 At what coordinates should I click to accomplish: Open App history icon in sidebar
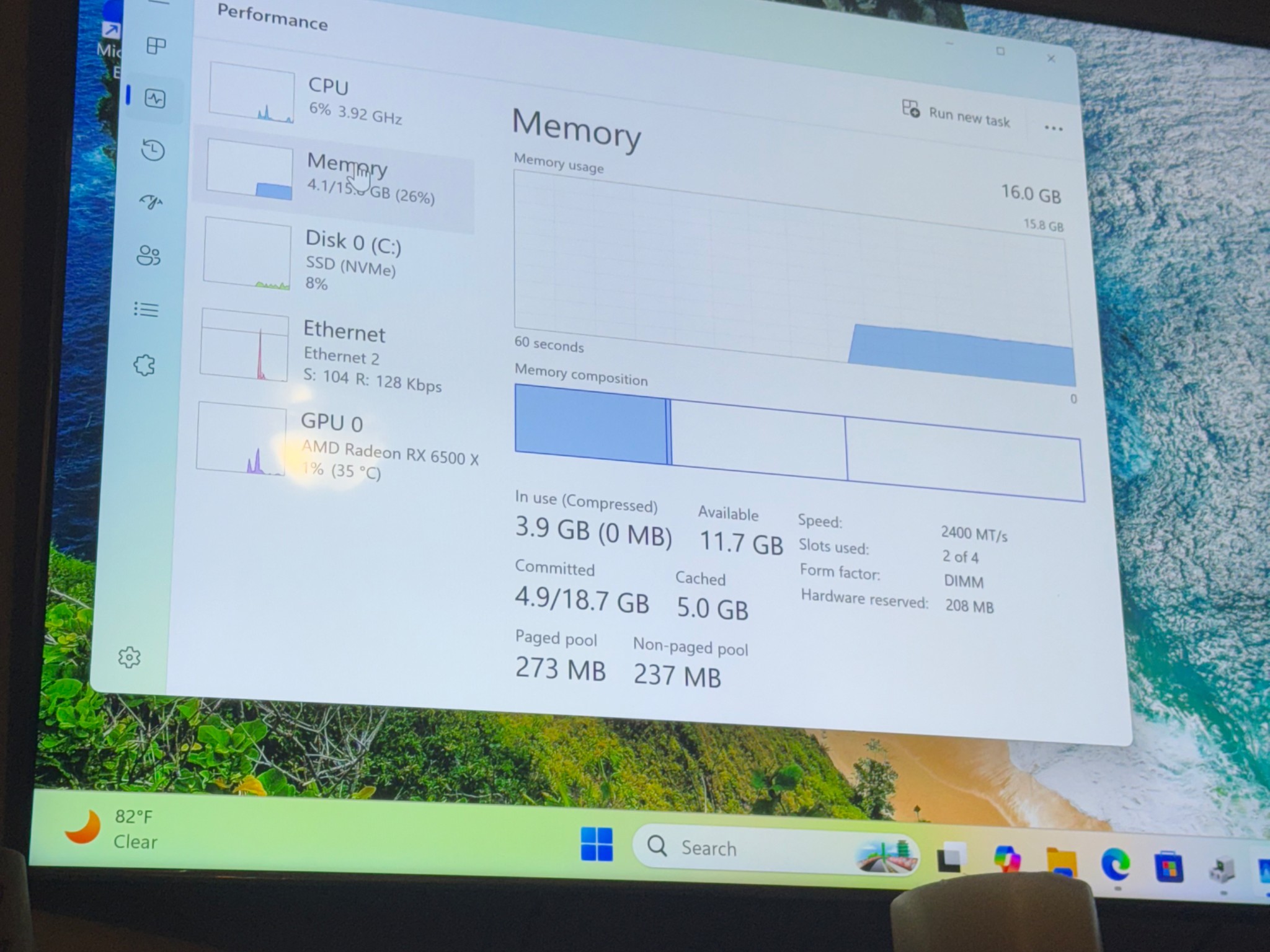153,151
